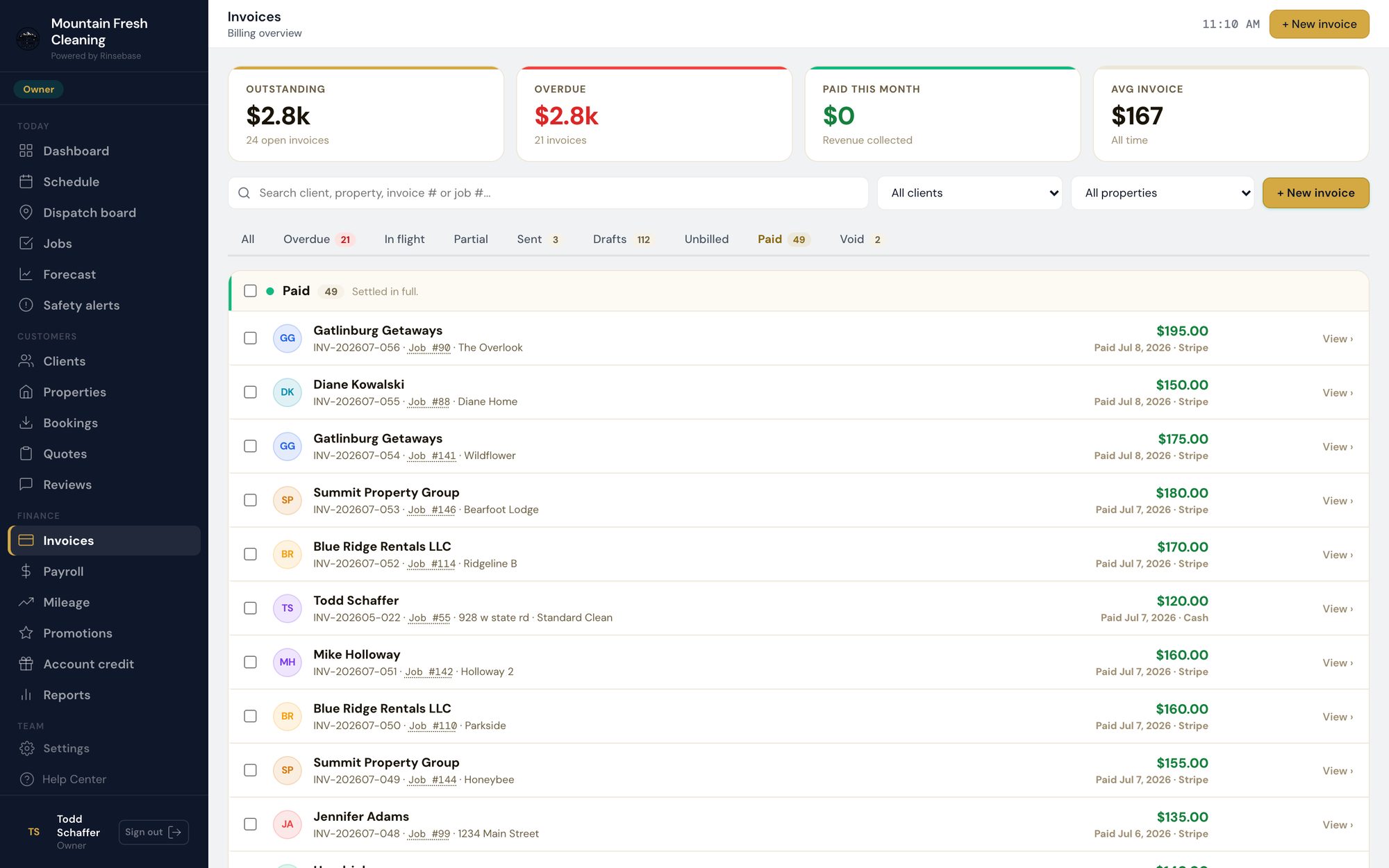1389x868 pixels.
Task: Check the select-all Paid group checkbox
Action: pyautogui.click(x=250, y=291)
